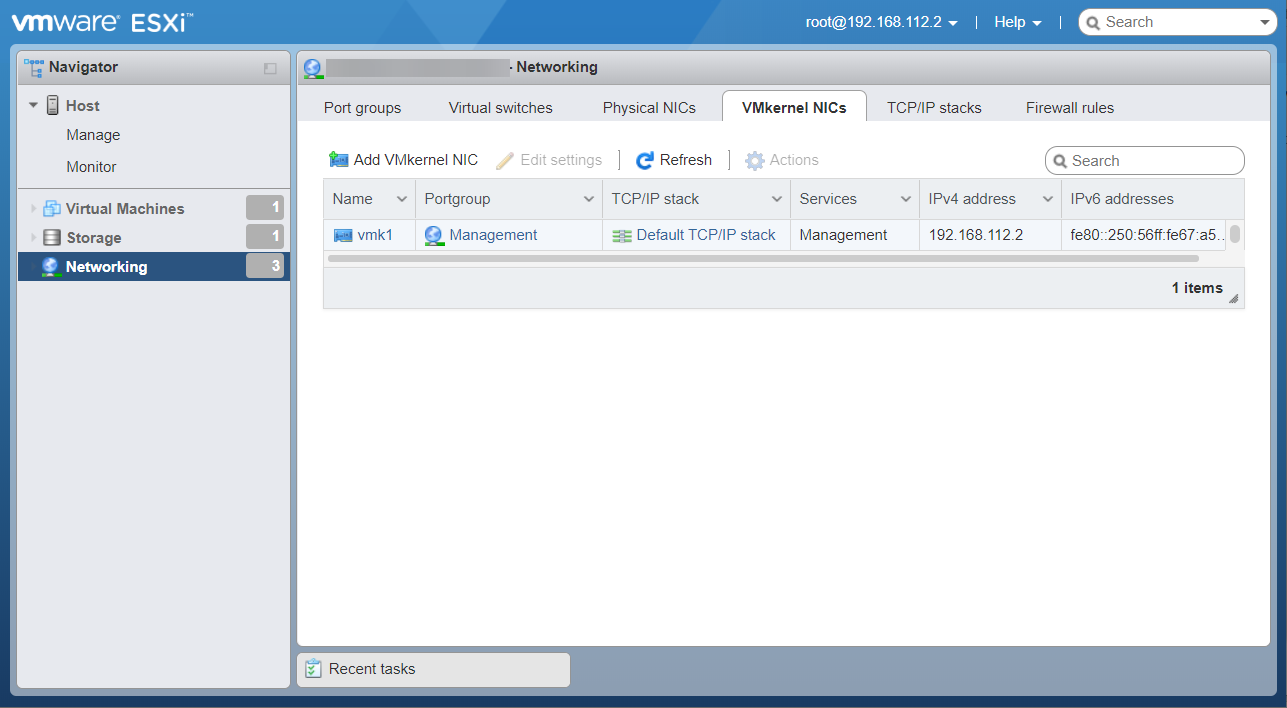Click the Refresh arrow icon

(645, 160)
